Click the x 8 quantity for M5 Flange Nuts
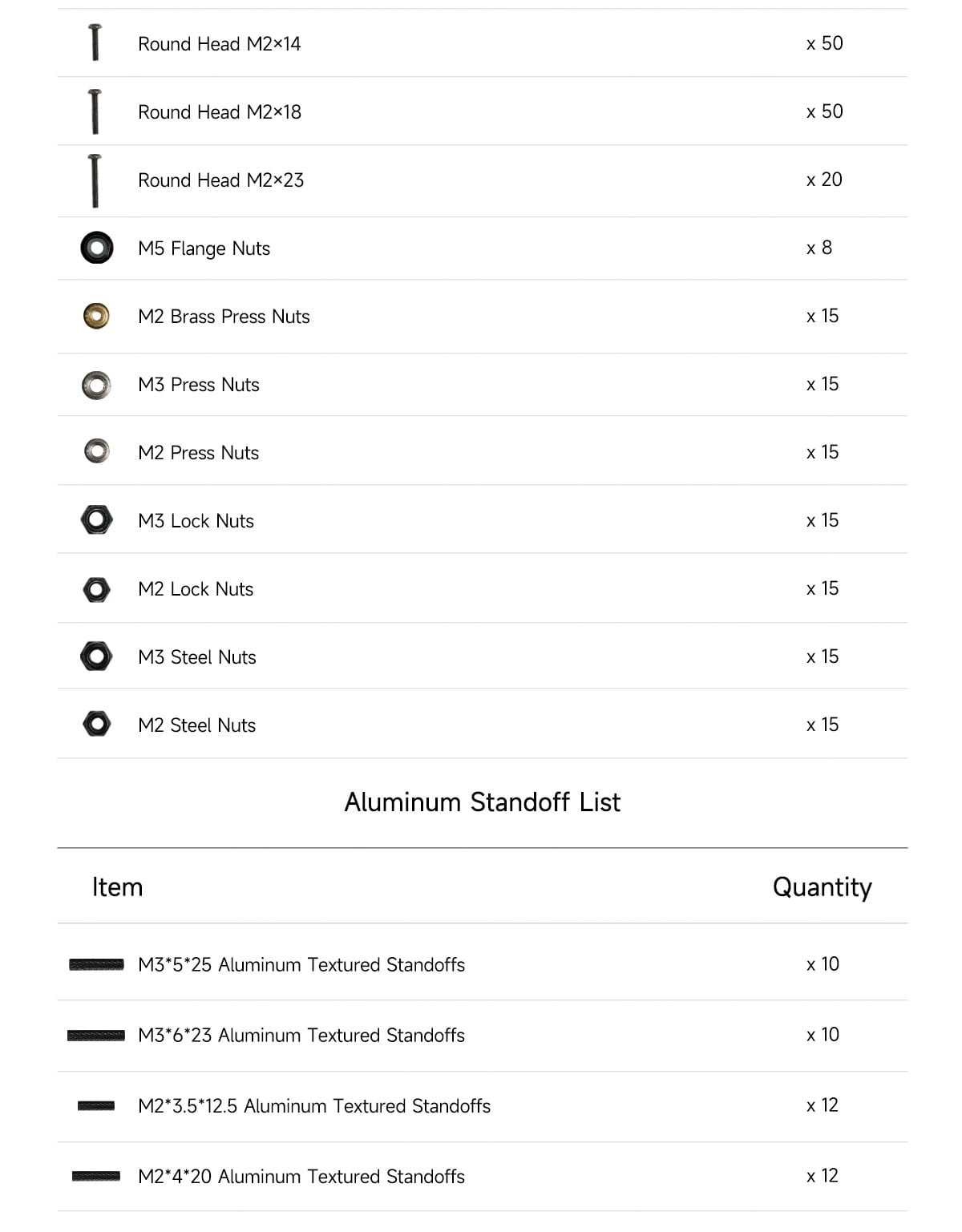Viewport: 962px width, 1232px height. (819, 248)
